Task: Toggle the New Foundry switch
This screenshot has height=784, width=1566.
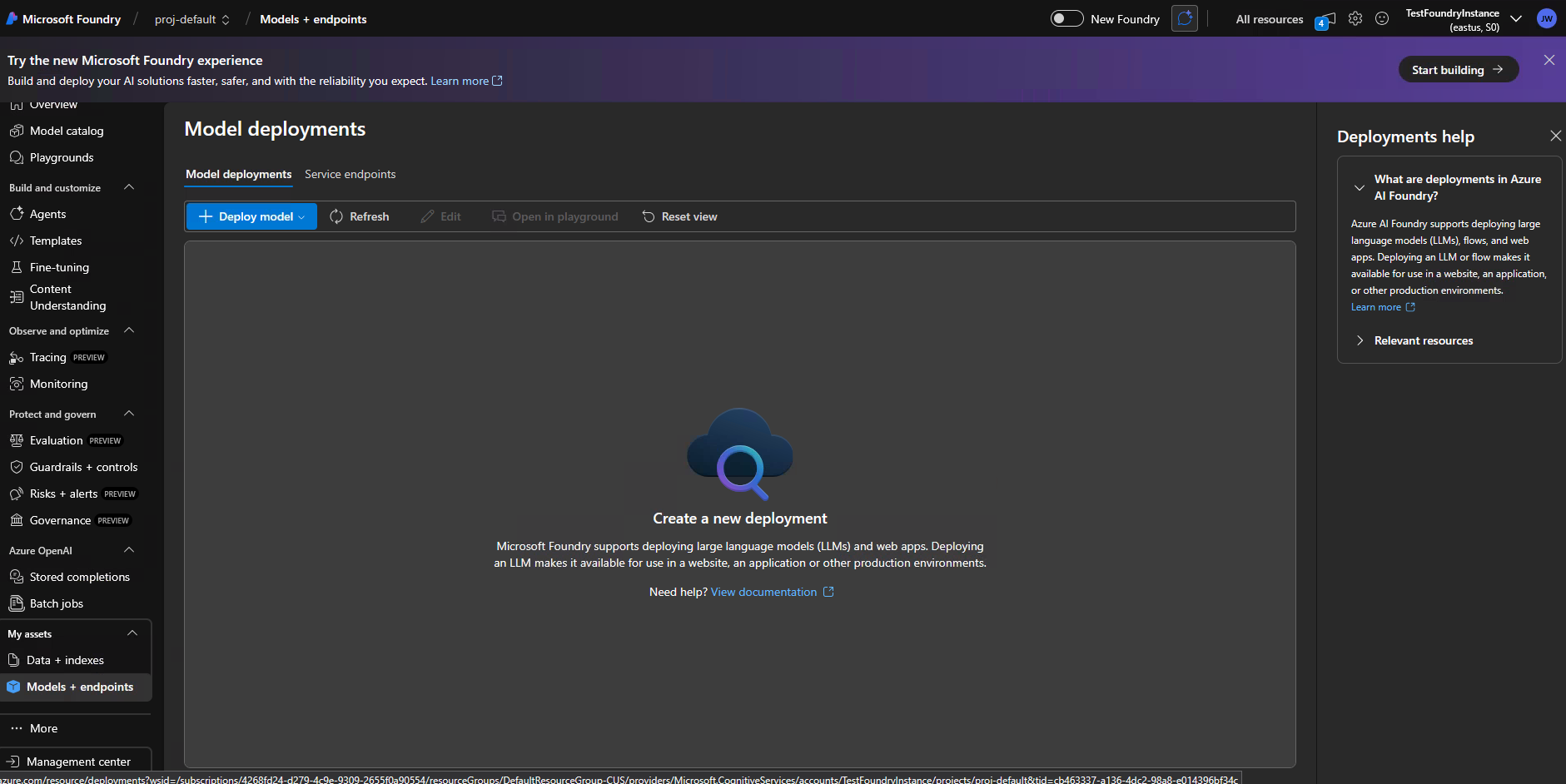Action: tap(1066, 18)
